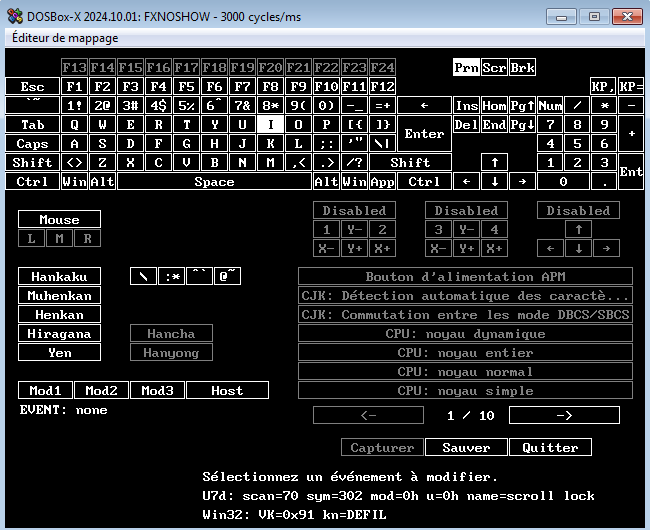Screen dimensions: 650x530
Task: Open the Éditeur de mappage menu
Action: [x=65, y=38]
